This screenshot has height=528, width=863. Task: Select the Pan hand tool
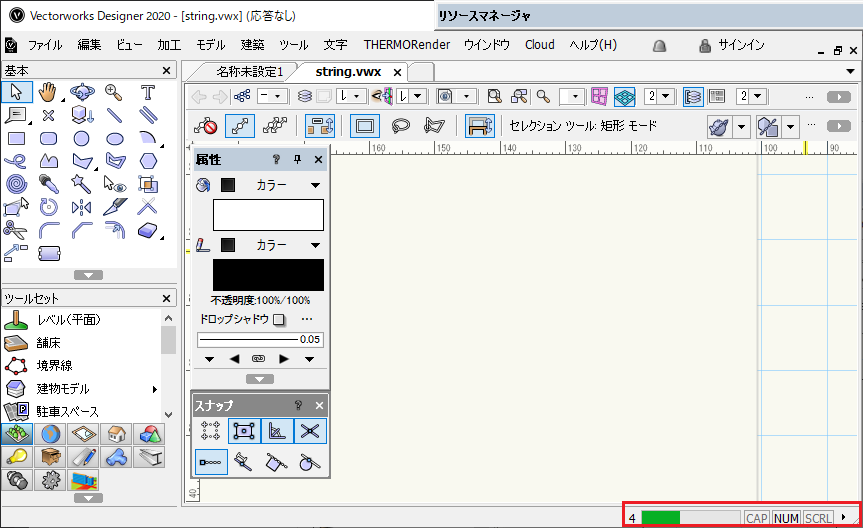[48, 92]
